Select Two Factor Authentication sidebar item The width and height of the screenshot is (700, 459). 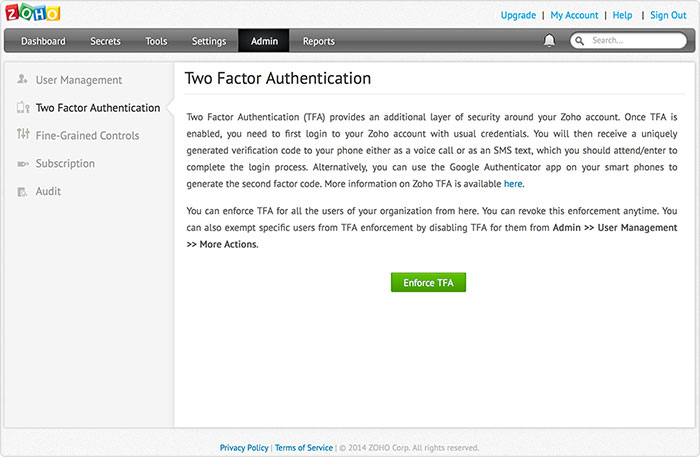click(x=98, y=108)
